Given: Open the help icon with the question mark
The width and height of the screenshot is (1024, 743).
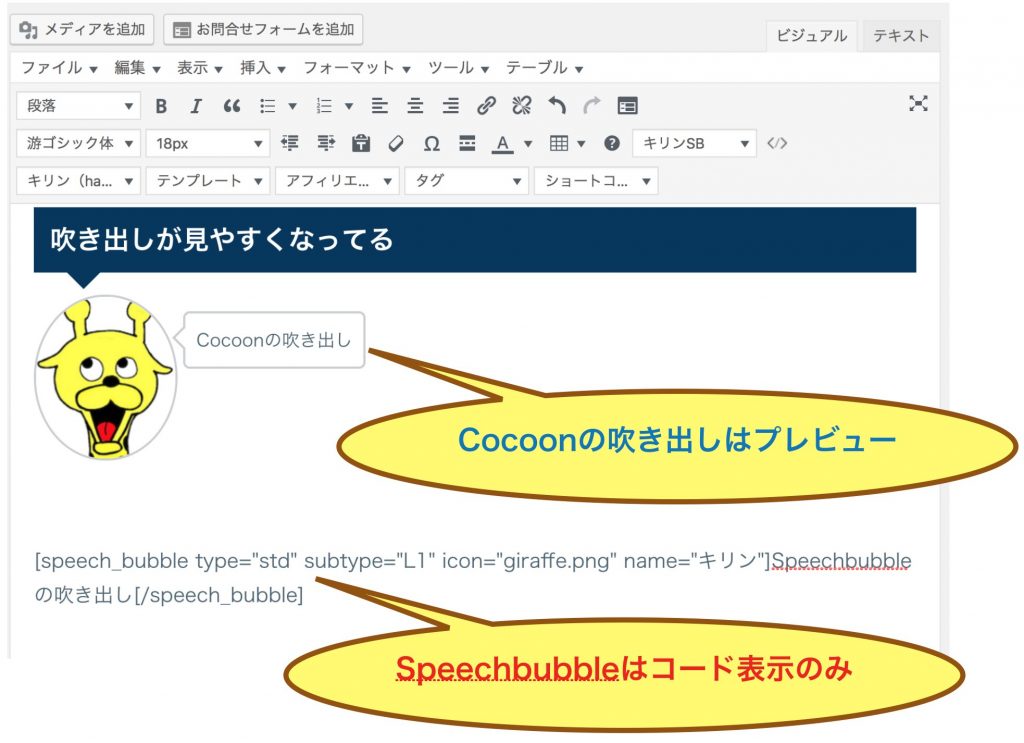Looking at the screenshot, I should point(613,143).
